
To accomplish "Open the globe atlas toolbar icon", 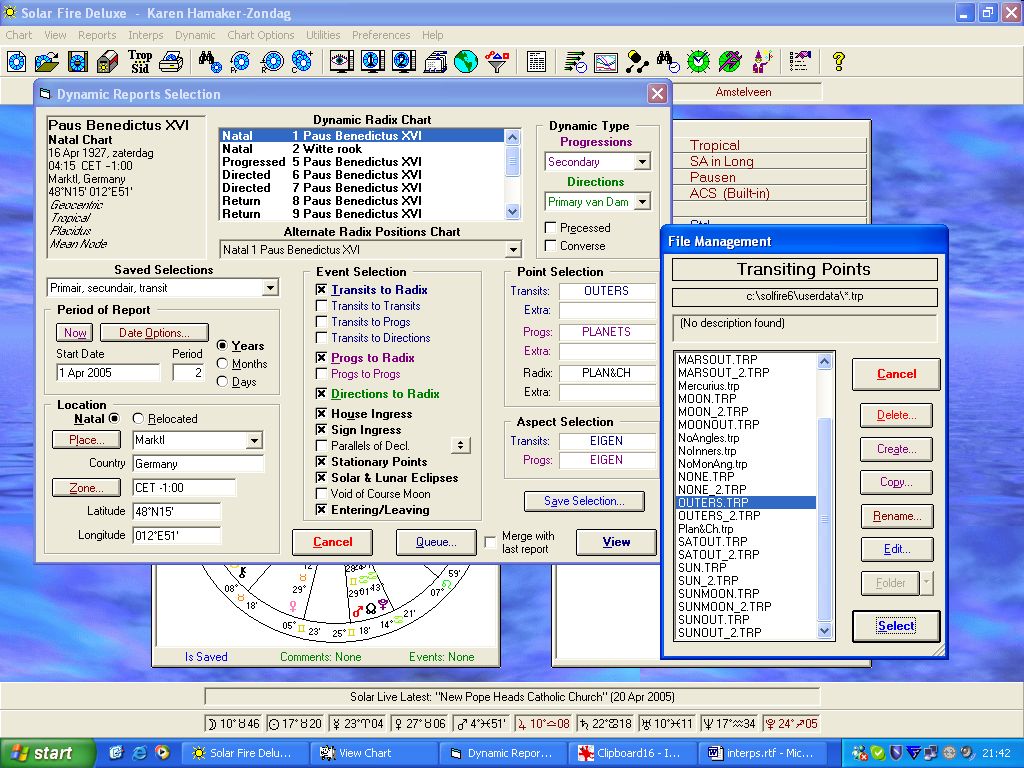I will (x=465, y=62).
